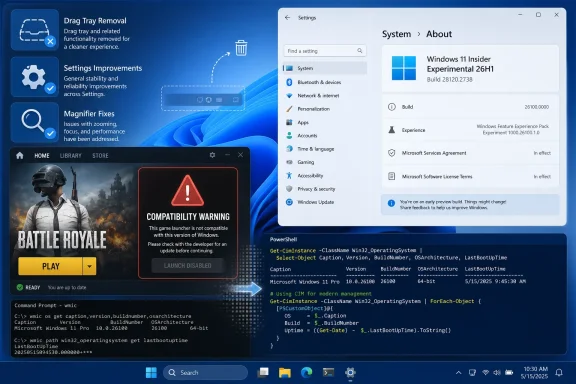
Task: Open Privacy & security in Settings
Action: [325, 189]
